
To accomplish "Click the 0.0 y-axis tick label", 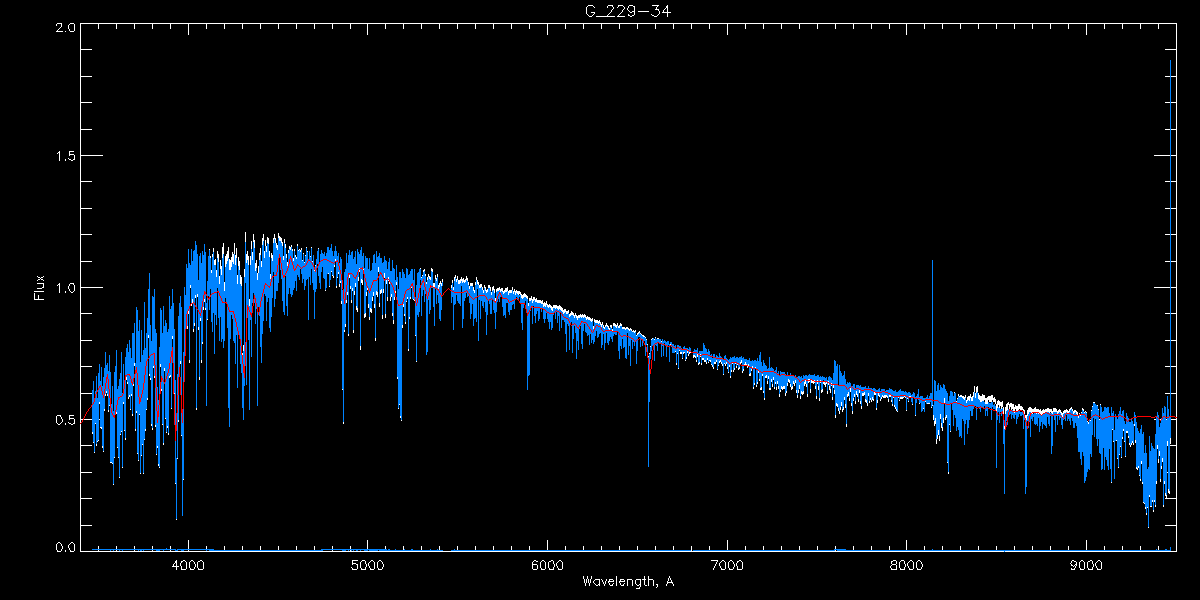I will (x=64, y=547).
